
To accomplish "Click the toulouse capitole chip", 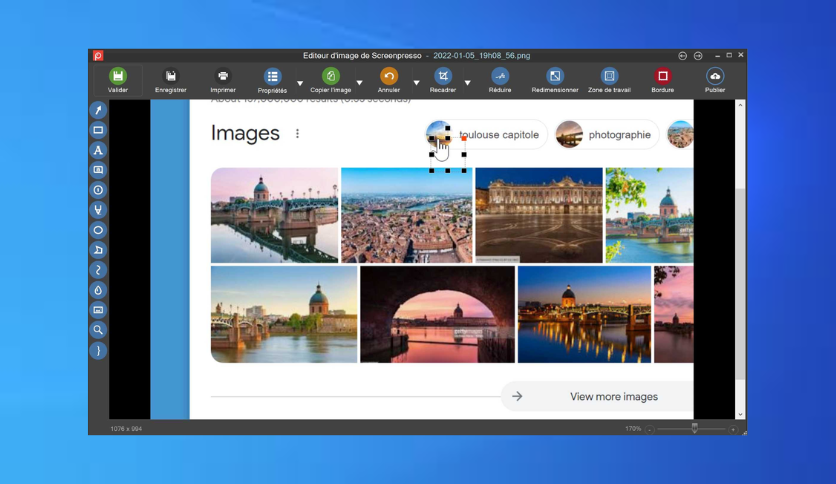I will [486, 134].
